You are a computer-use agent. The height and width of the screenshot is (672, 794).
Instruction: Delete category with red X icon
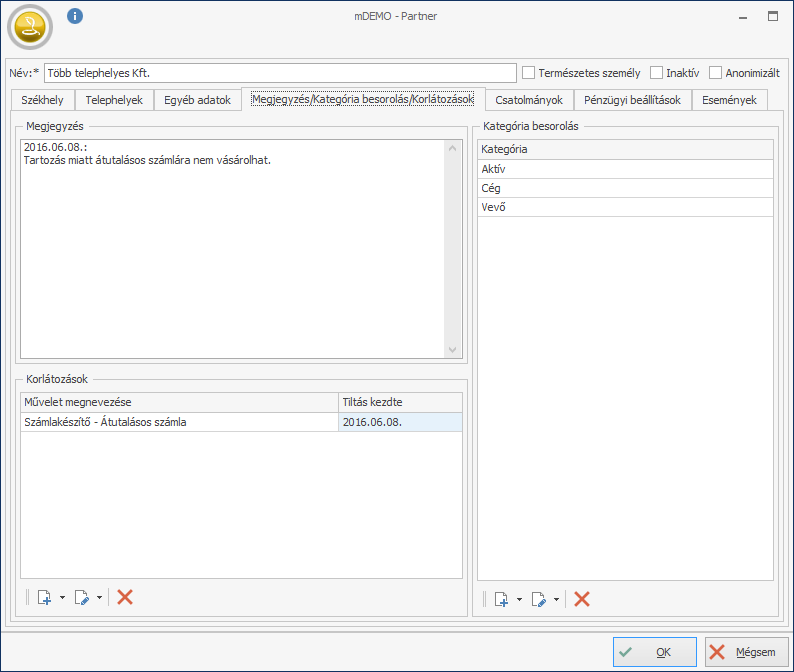click(582, 599)
